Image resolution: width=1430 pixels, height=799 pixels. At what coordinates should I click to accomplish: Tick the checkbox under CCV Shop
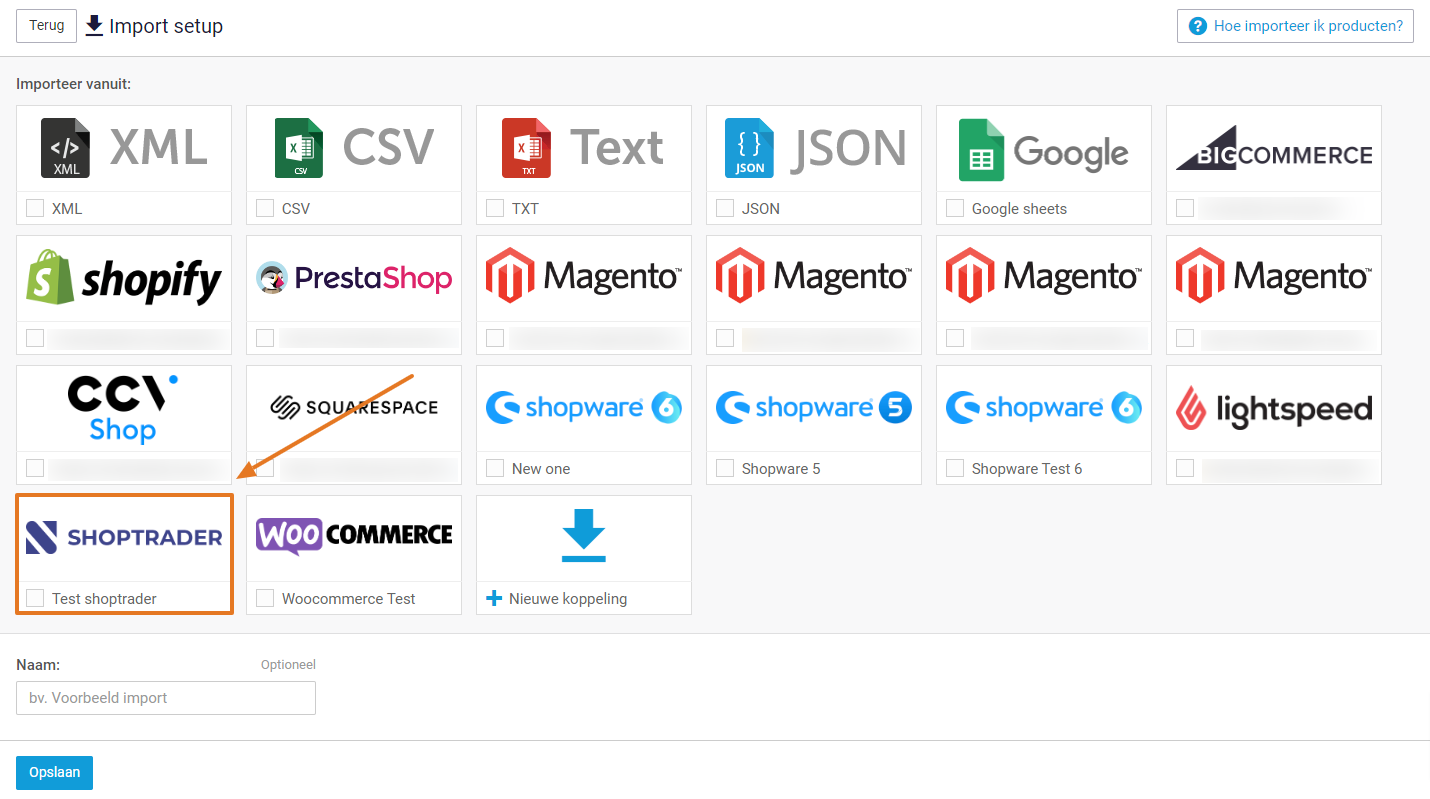click(35, 468)
